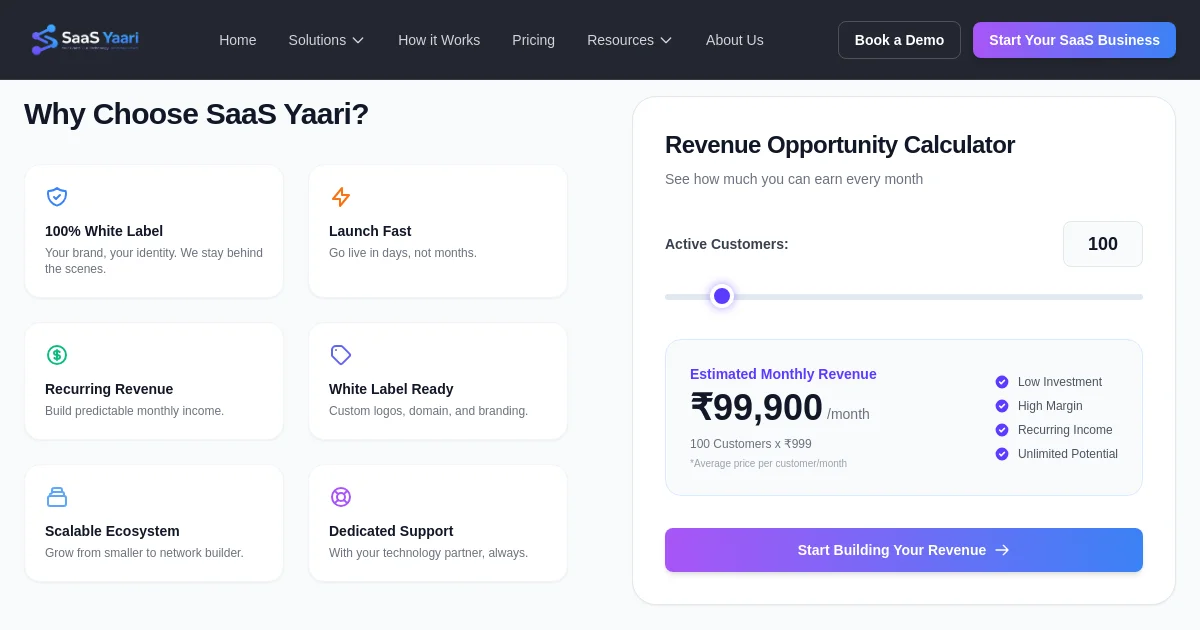Click '100 Customers x ₹999' text
Screen dimensions: 1200x630
point(751,444)
